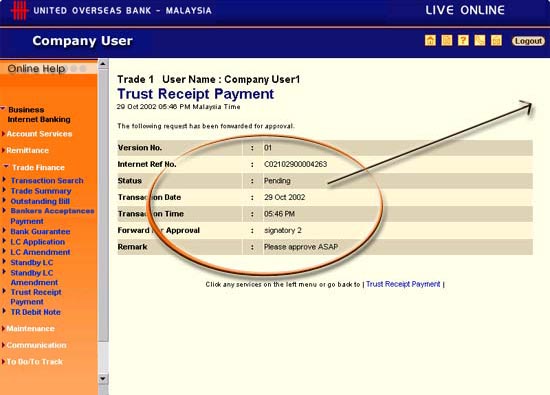Click the signatory 2 value

pyautogui.click(x=282, y=230)
